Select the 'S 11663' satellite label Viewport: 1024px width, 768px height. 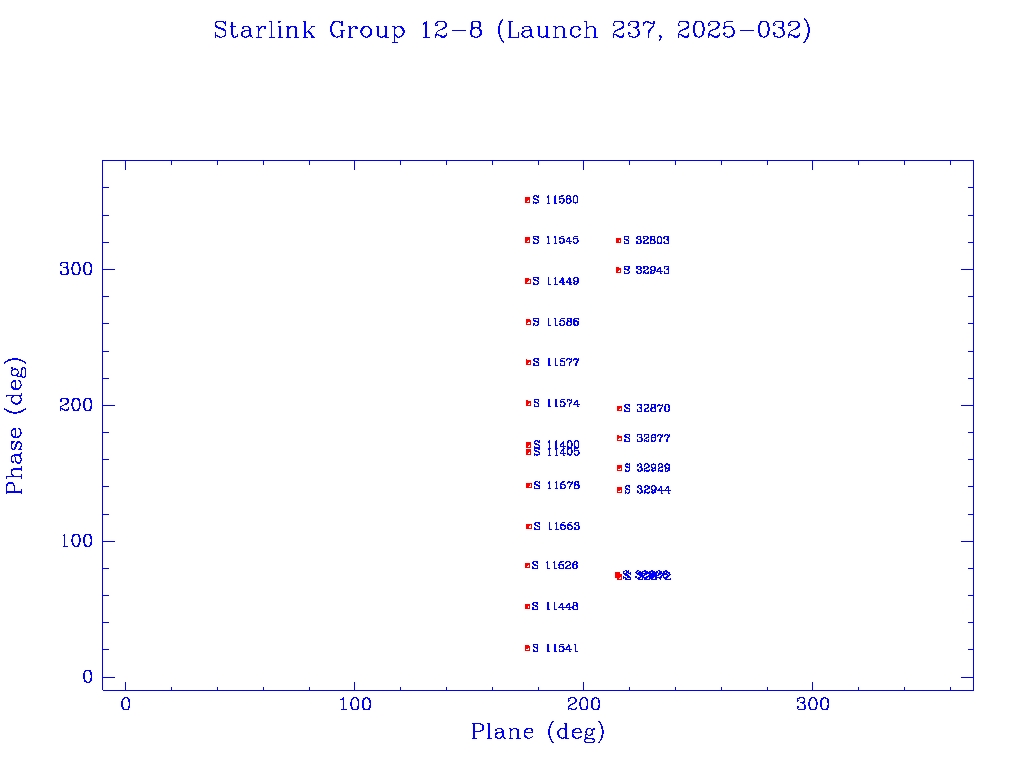[556, 526]
